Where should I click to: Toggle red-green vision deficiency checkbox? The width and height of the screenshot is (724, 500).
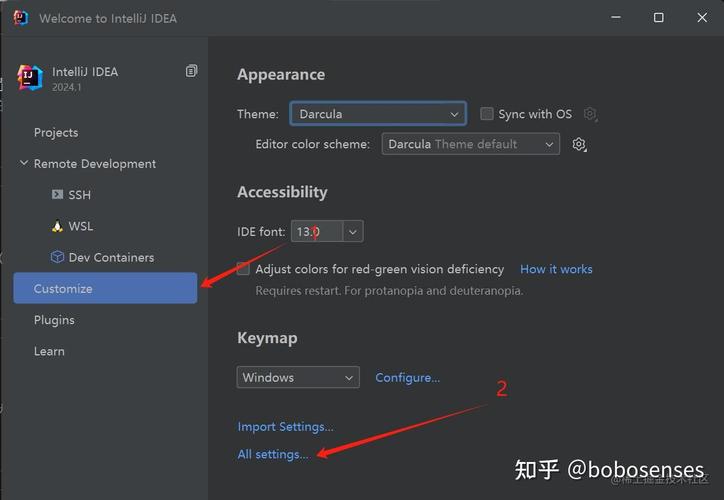[x=243, y=269]
